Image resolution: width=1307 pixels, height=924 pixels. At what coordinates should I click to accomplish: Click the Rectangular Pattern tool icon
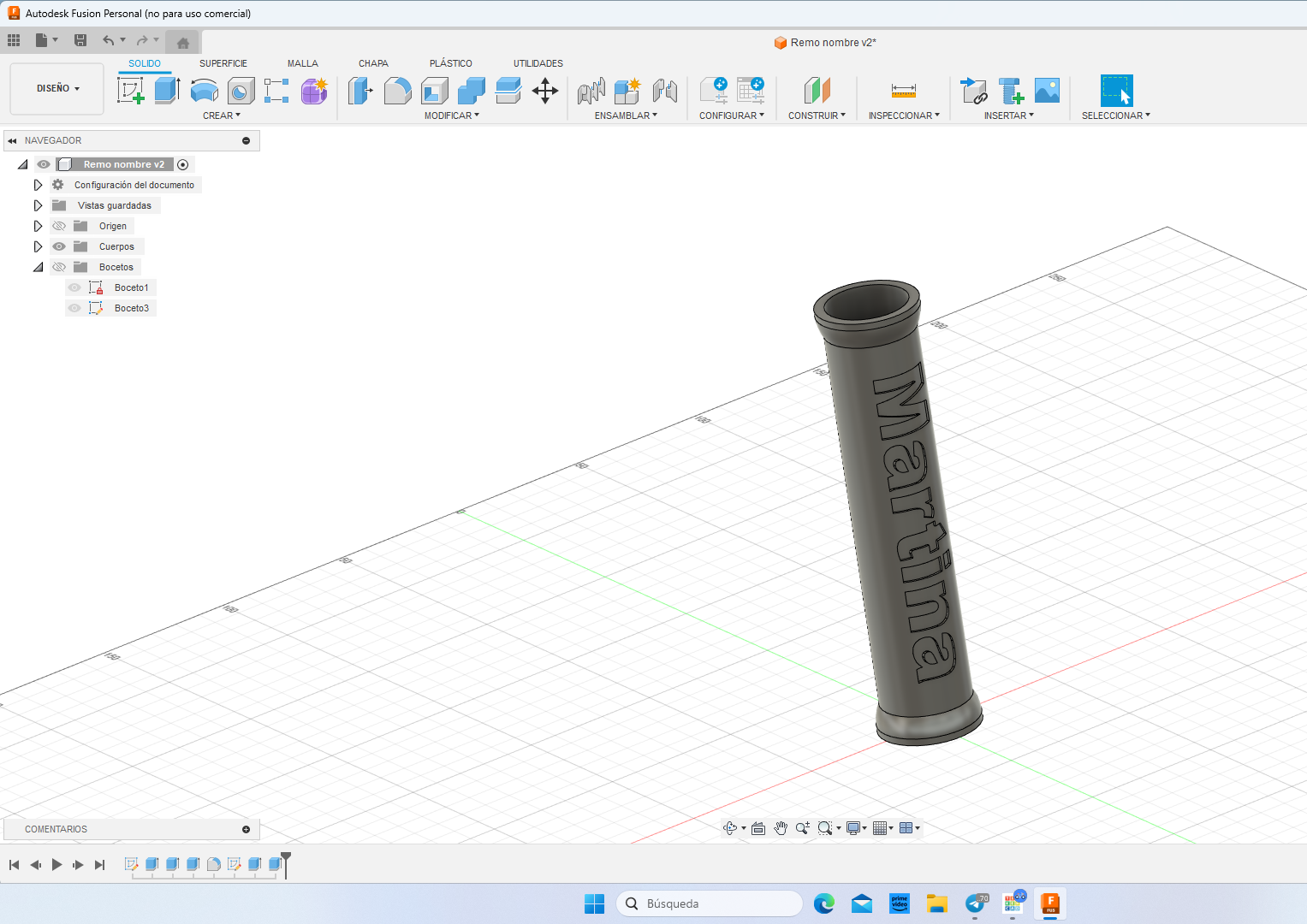276,91
